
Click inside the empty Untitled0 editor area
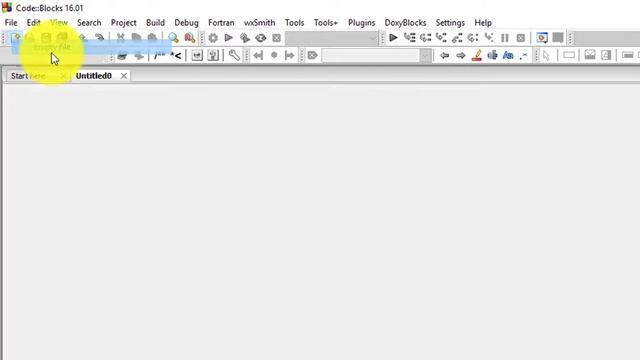click(321, 222)
